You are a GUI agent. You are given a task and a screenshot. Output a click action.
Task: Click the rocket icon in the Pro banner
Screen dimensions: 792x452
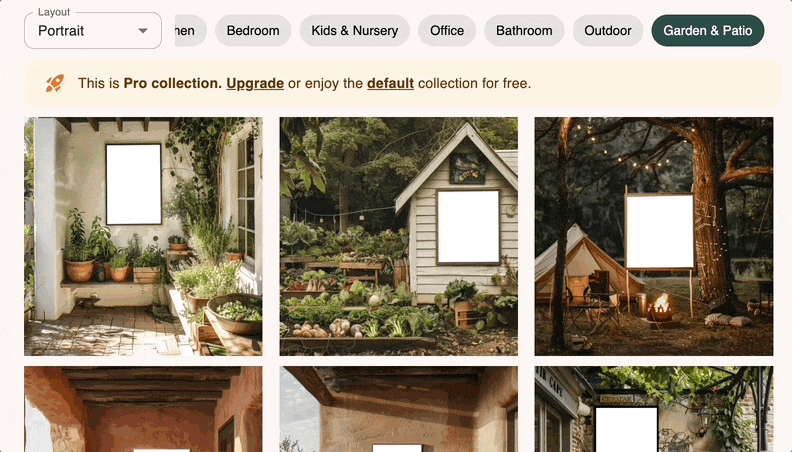click(x=55, y=83)
